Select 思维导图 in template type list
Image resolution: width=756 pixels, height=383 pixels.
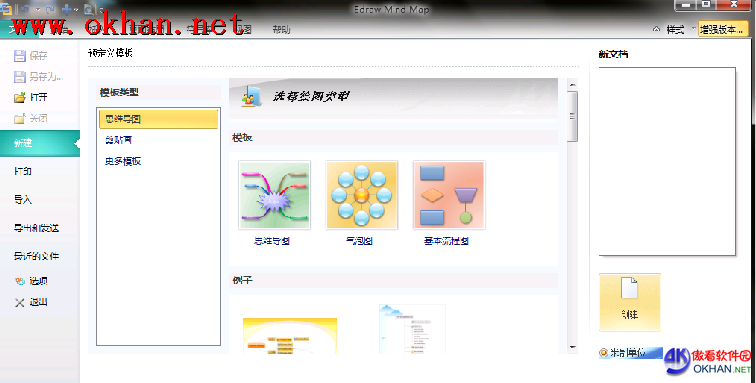(159, 119)
